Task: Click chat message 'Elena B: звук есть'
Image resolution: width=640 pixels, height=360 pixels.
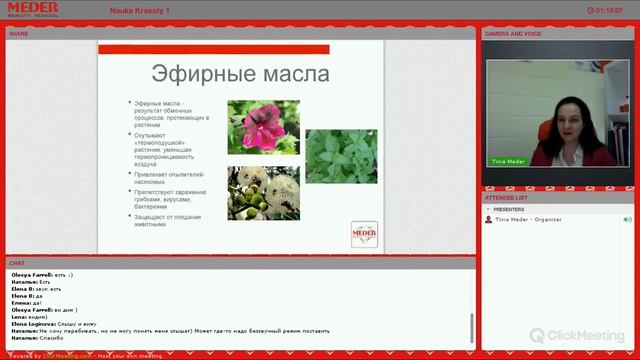Action: pyautogui.click(x=36, y=289)
